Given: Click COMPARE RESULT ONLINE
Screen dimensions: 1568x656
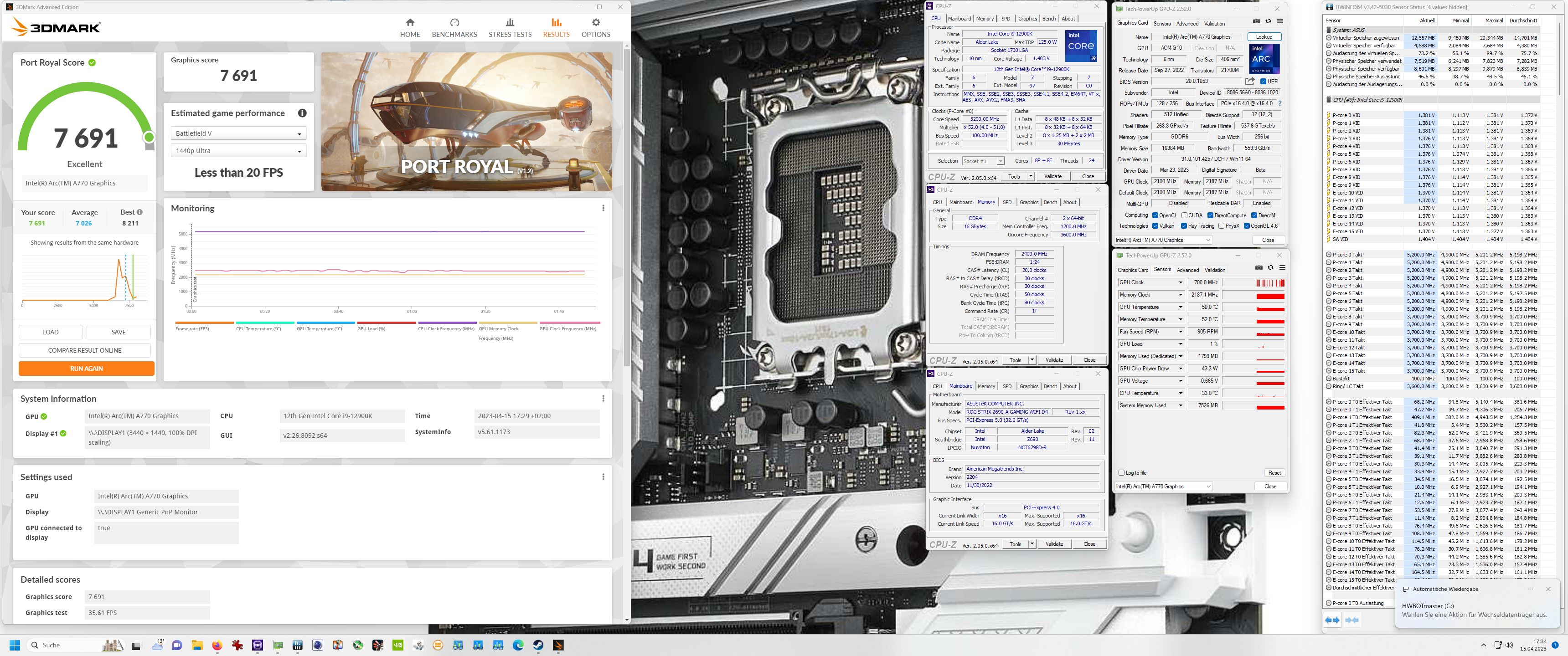Looking at the screenshot, I should click(85, 350).
